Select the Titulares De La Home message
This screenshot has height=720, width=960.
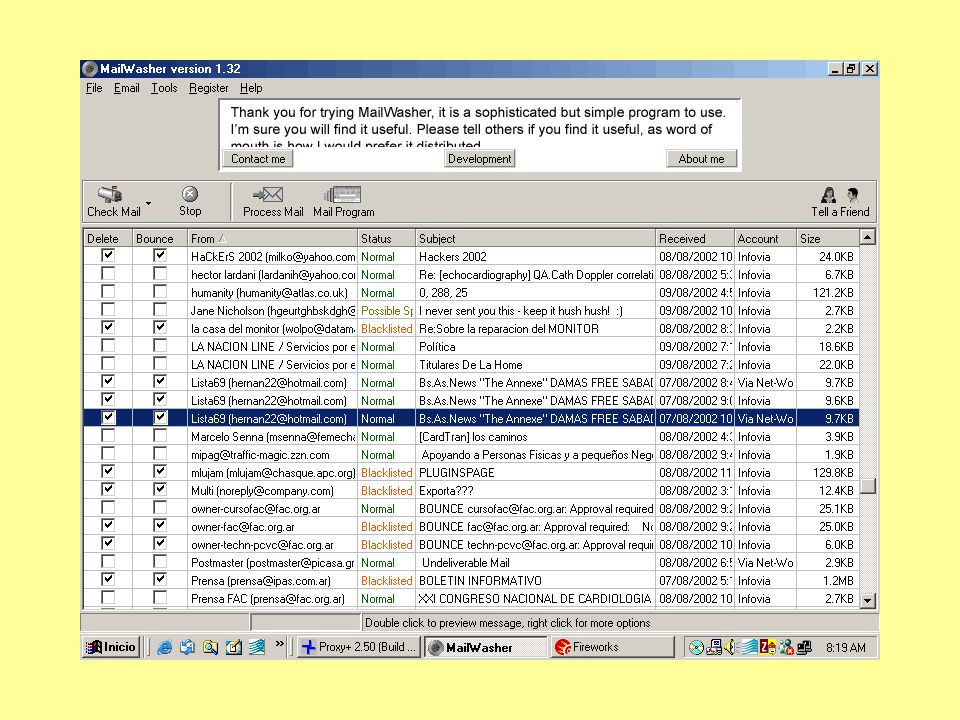coord(471,364)
